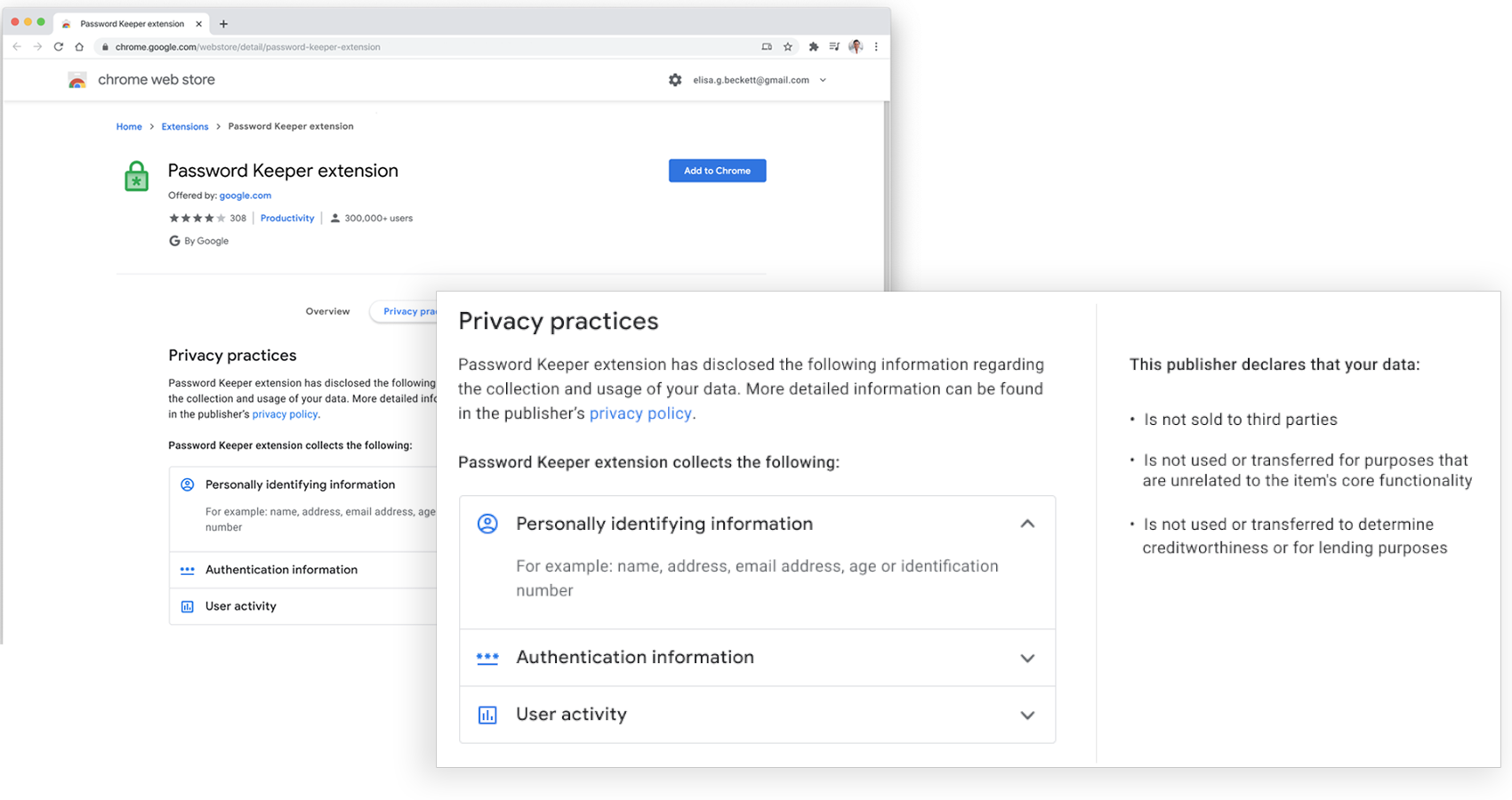The width and height of the screenshot is (1512, 800).
Task: Close the Password Keeper extension tab
Action: (x=198, y=24)
